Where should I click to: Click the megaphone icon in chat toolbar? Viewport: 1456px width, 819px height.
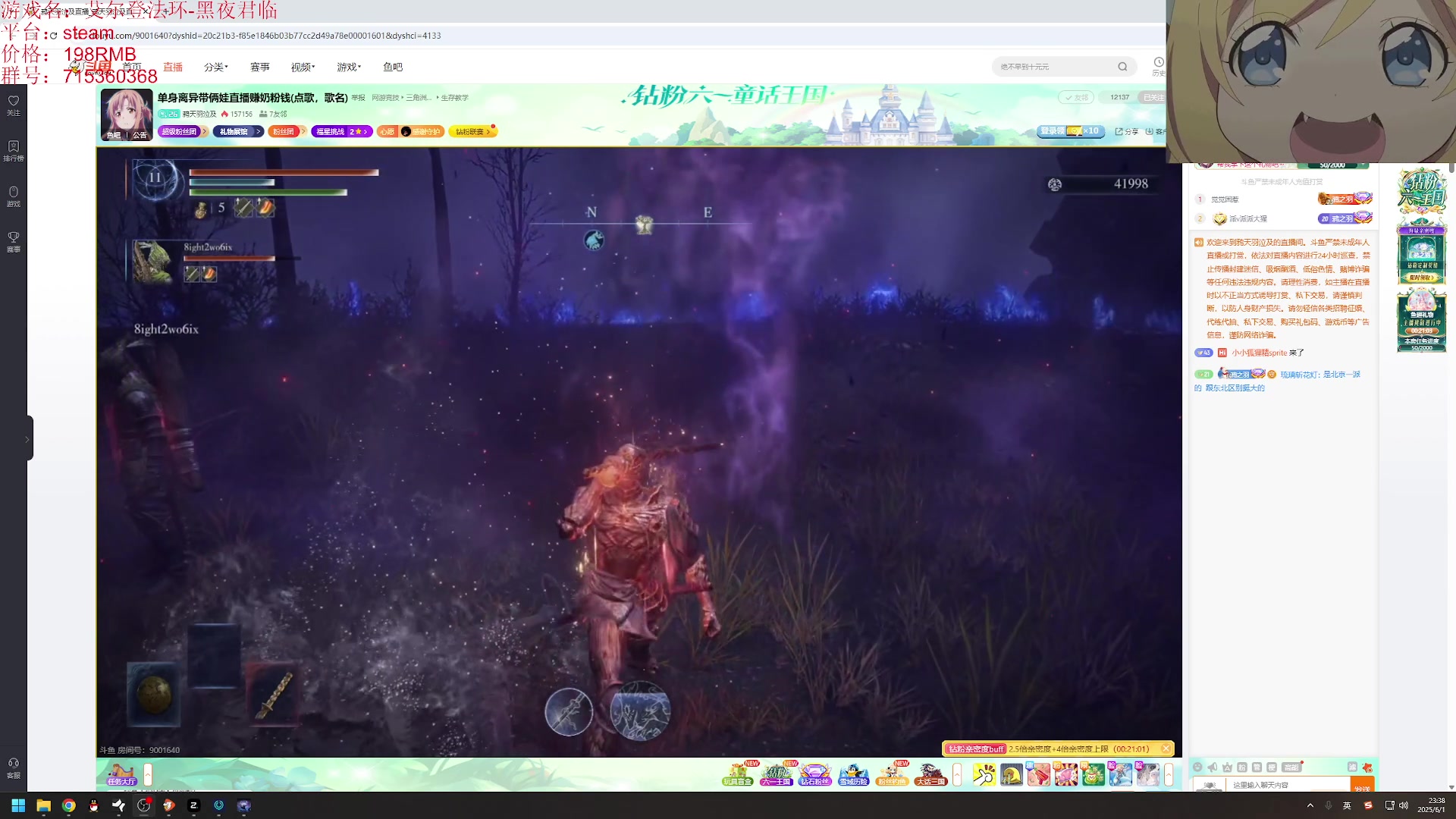1213,767
